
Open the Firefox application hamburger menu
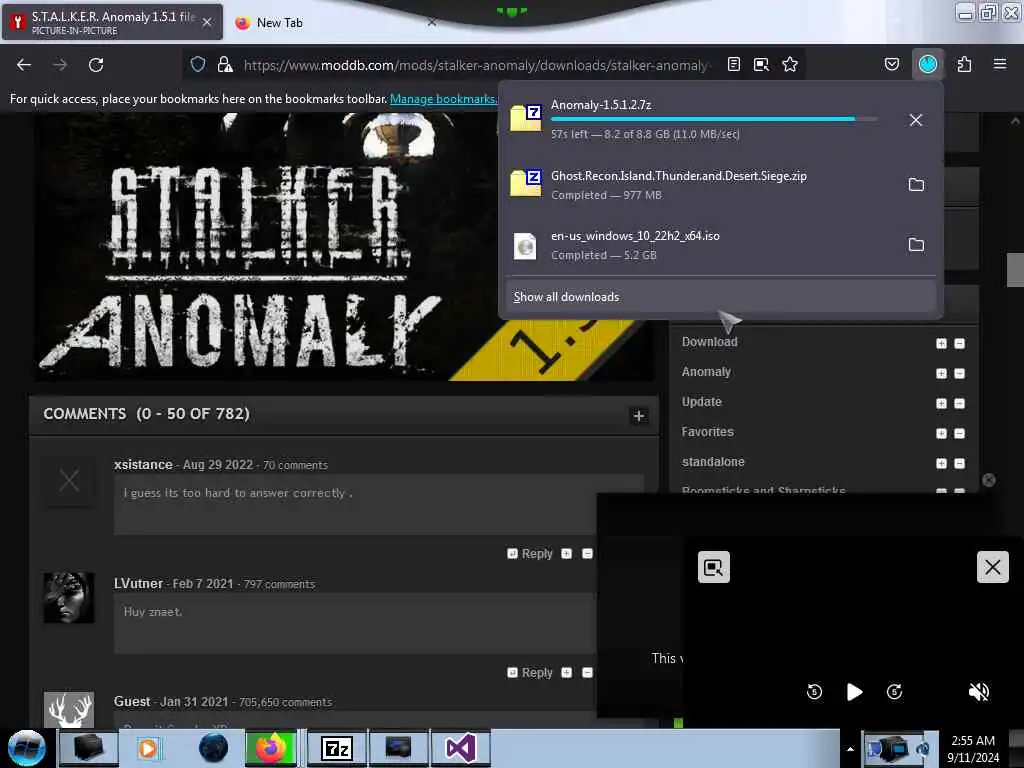[999, 64]
